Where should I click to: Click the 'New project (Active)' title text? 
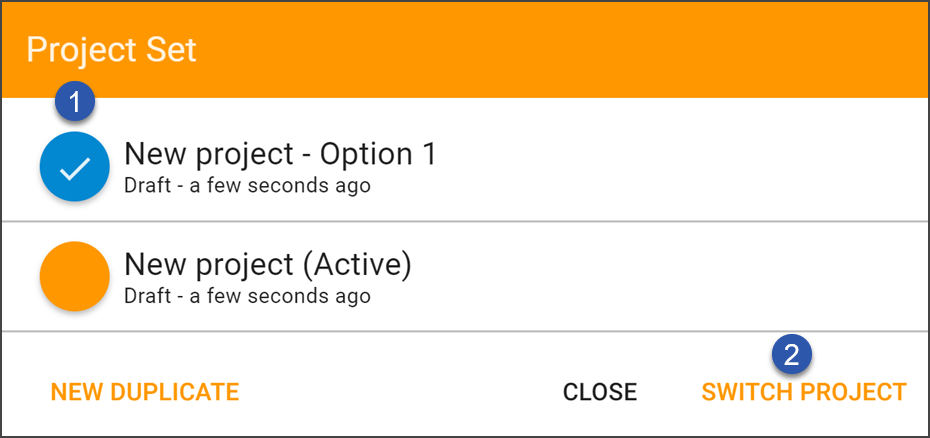[267, 265]
